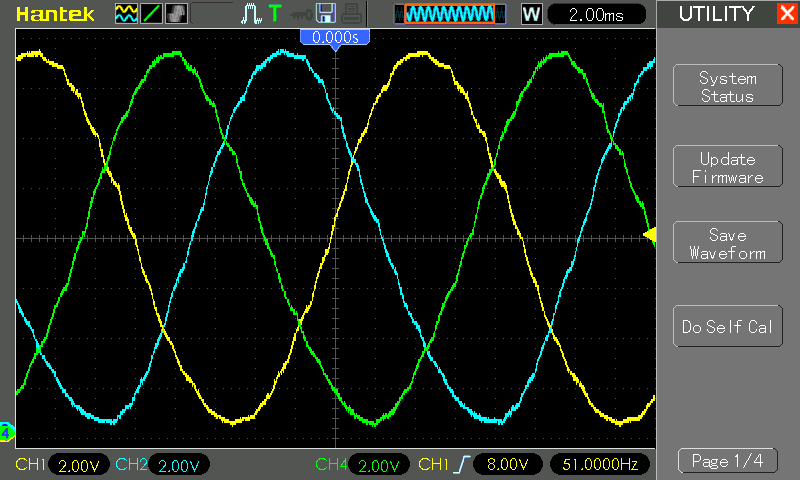Click the green ramp line icon
Viewport: 800px width, 480px height.
(151, 14)
